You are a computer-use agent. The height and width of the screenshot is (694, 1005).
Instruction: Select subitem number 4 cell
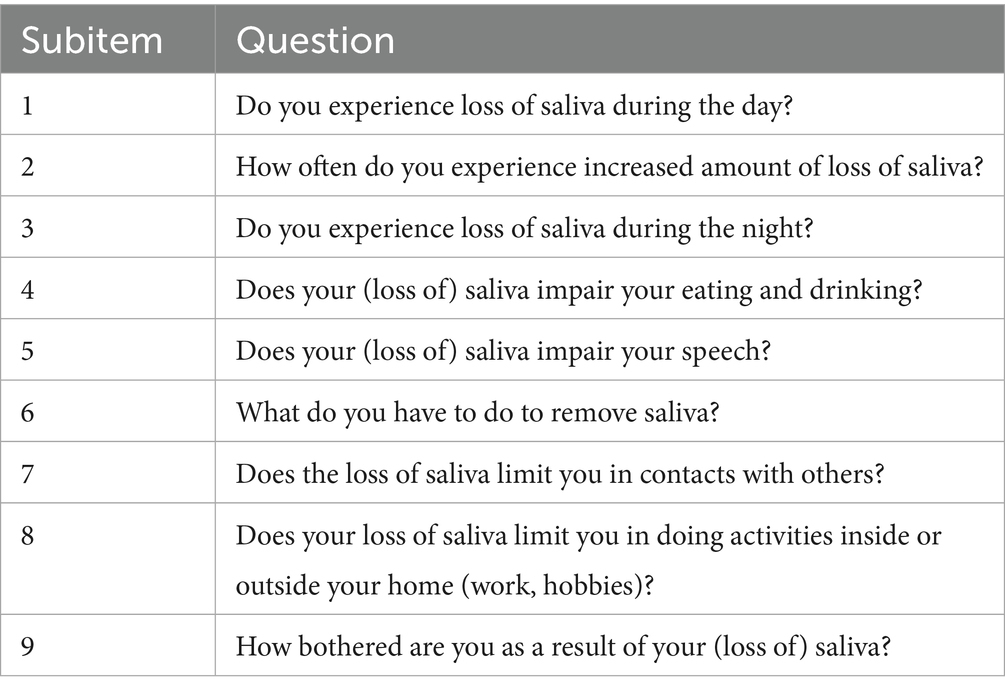[x=29, y=289]
